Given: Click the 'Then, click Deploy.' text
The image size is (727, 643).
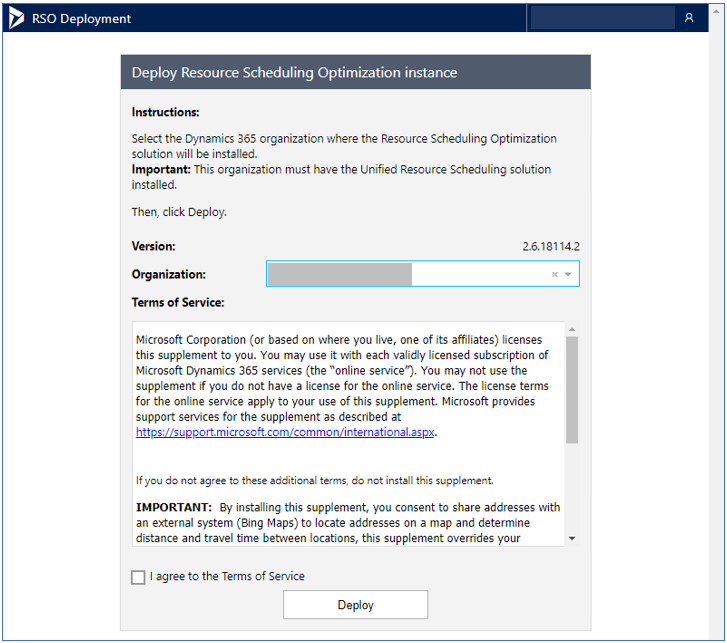Looking at the screenshot, I should click(179, 212).
